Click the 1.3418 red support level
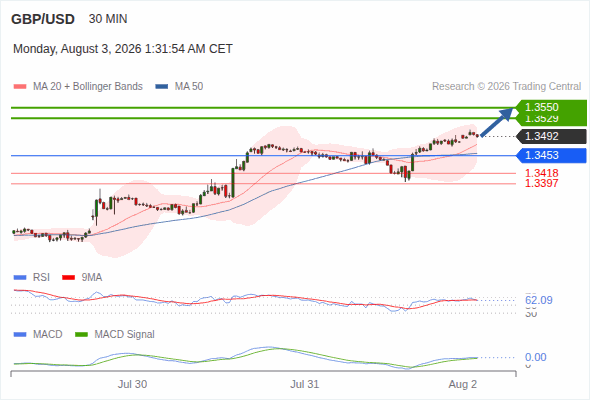590x400 pixels. [541, 173]
